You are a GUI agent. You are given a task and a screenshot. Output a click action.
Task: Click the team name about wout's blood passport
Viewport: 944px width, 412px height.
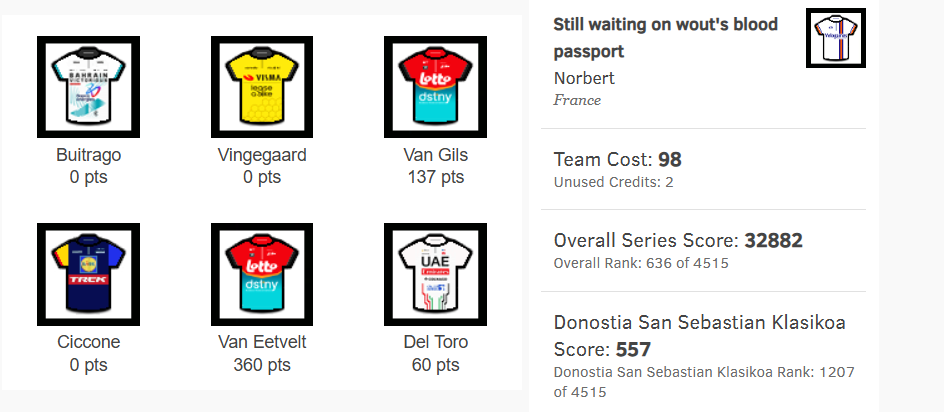click(666, 37)
